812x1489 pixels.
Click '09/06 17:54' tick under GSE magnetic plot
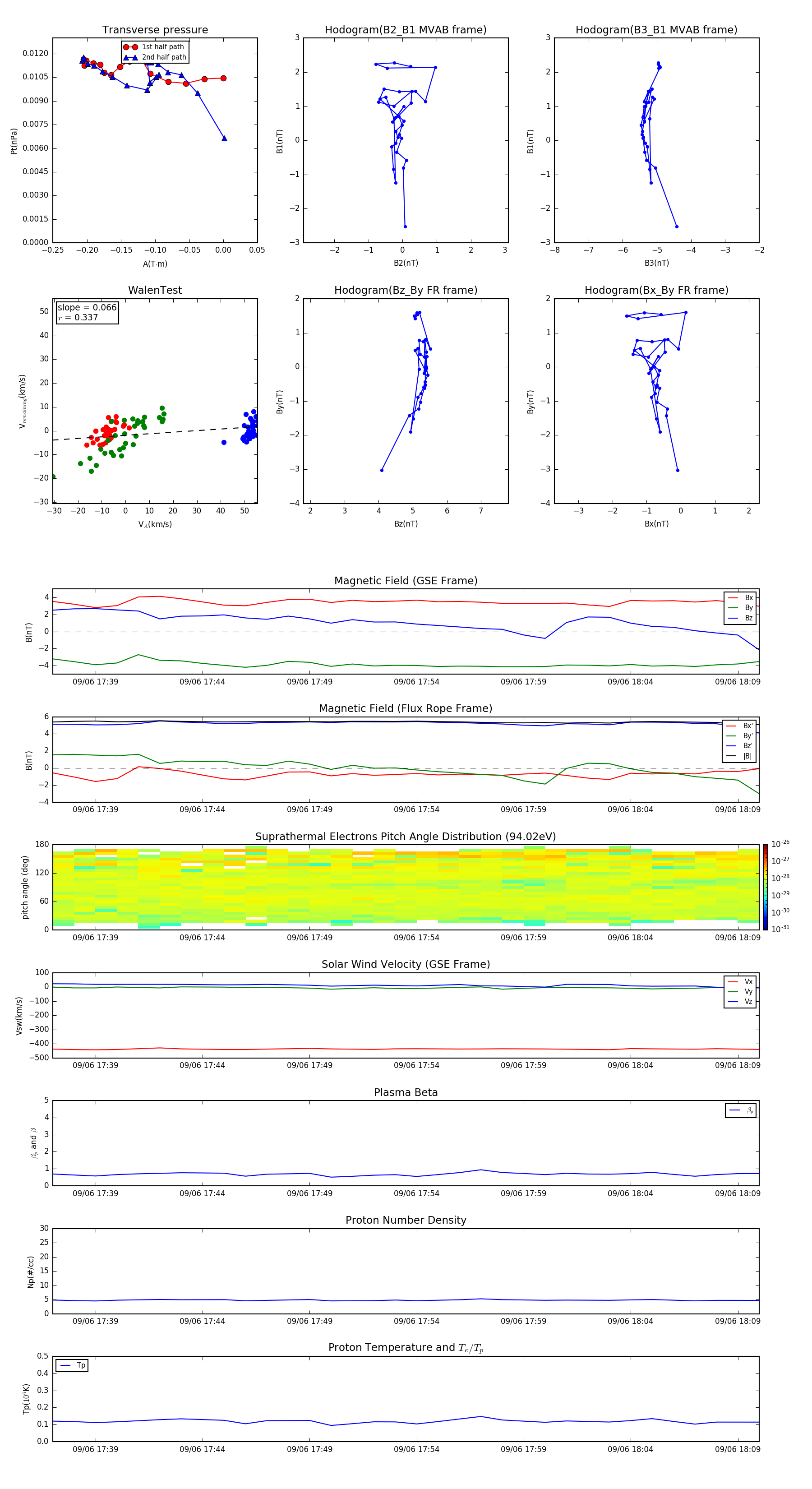coord(416,681)
